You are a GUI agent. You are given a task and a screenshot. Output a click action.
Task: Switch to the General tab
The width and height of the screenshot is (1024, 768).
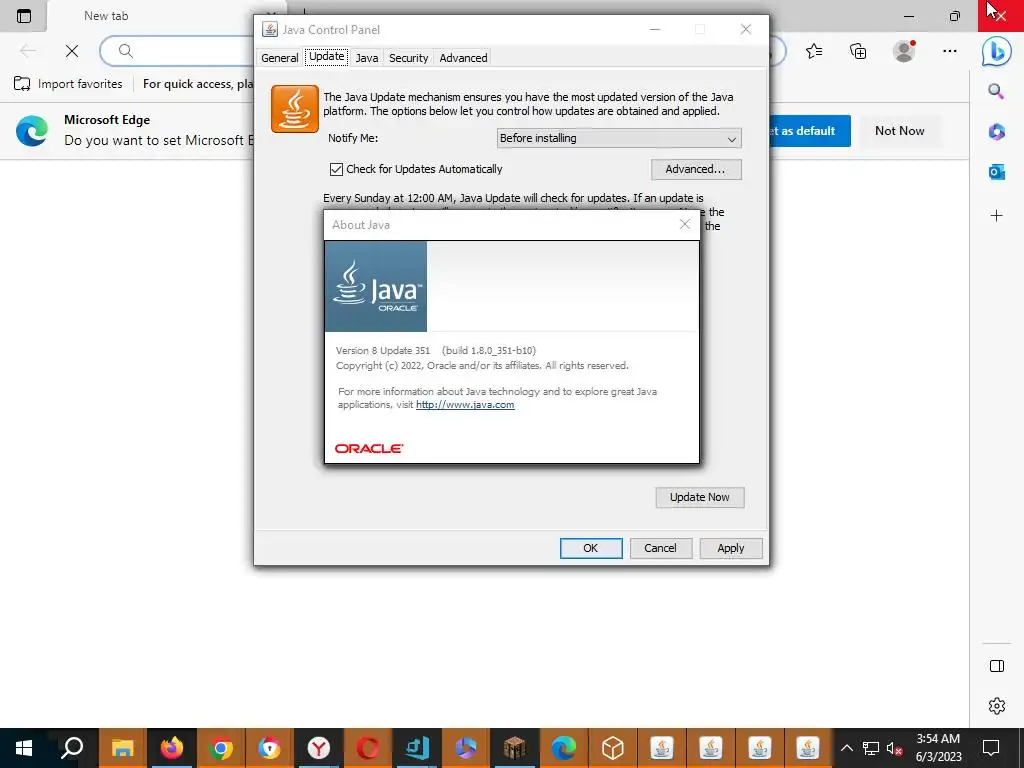pyautogui.click(x=280, y=57)
